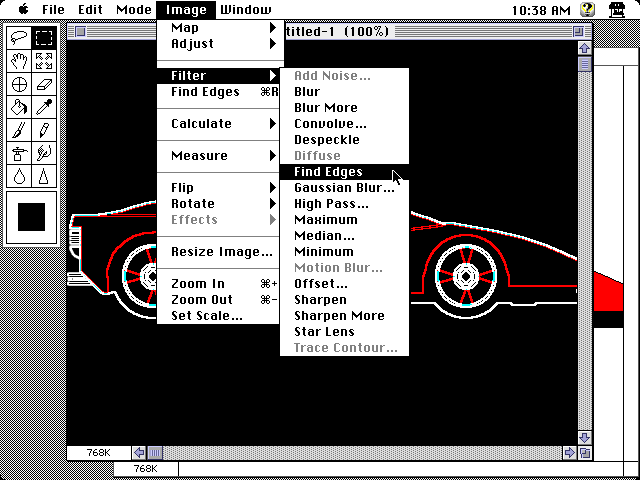Click the window size box in corner
The width and height of the screenshot is (640, 480).
pyautogui.click(x=585, y=453)
